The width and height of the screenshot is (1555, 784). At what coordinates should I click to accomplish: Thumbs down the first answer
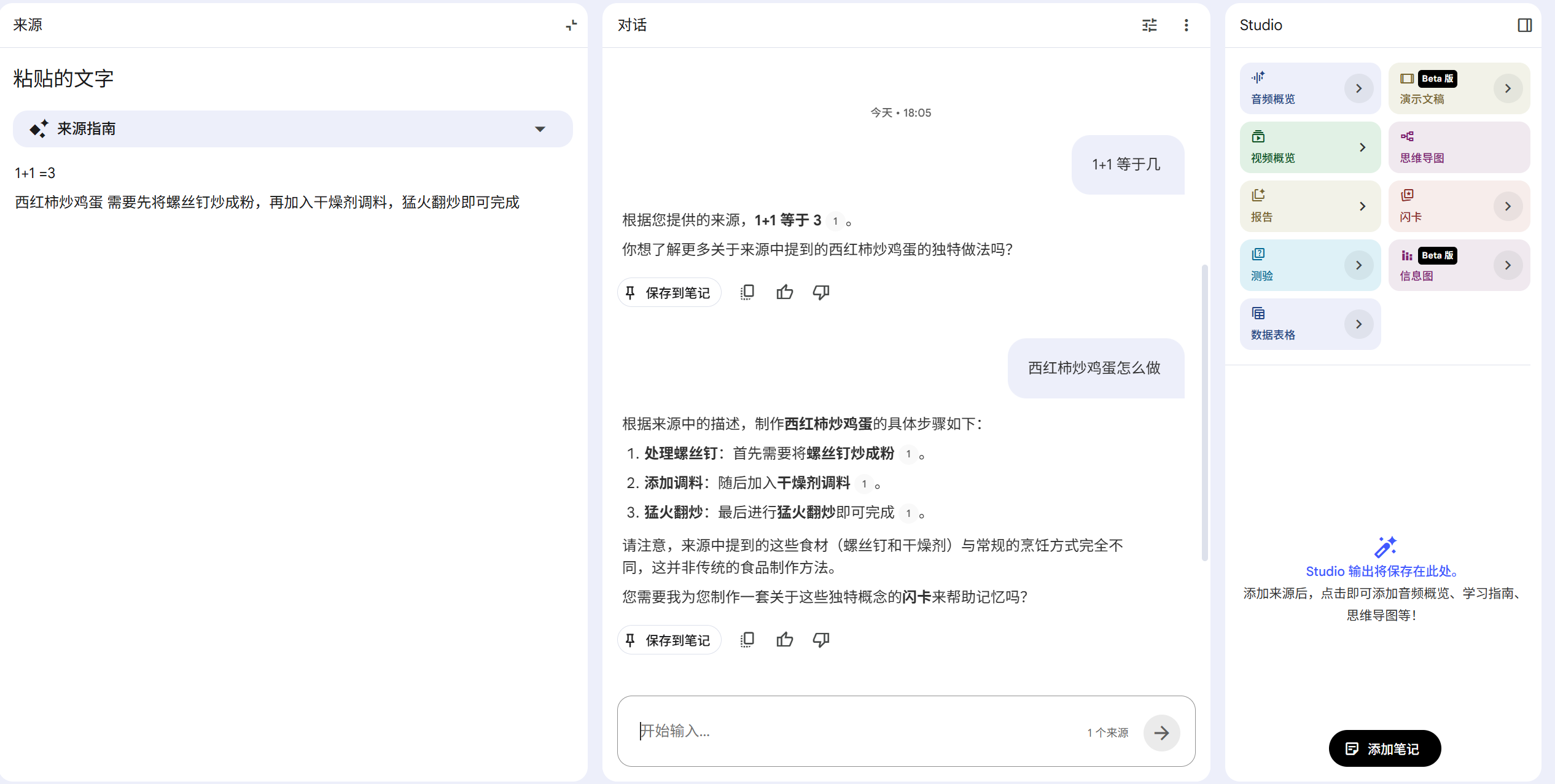821,292
